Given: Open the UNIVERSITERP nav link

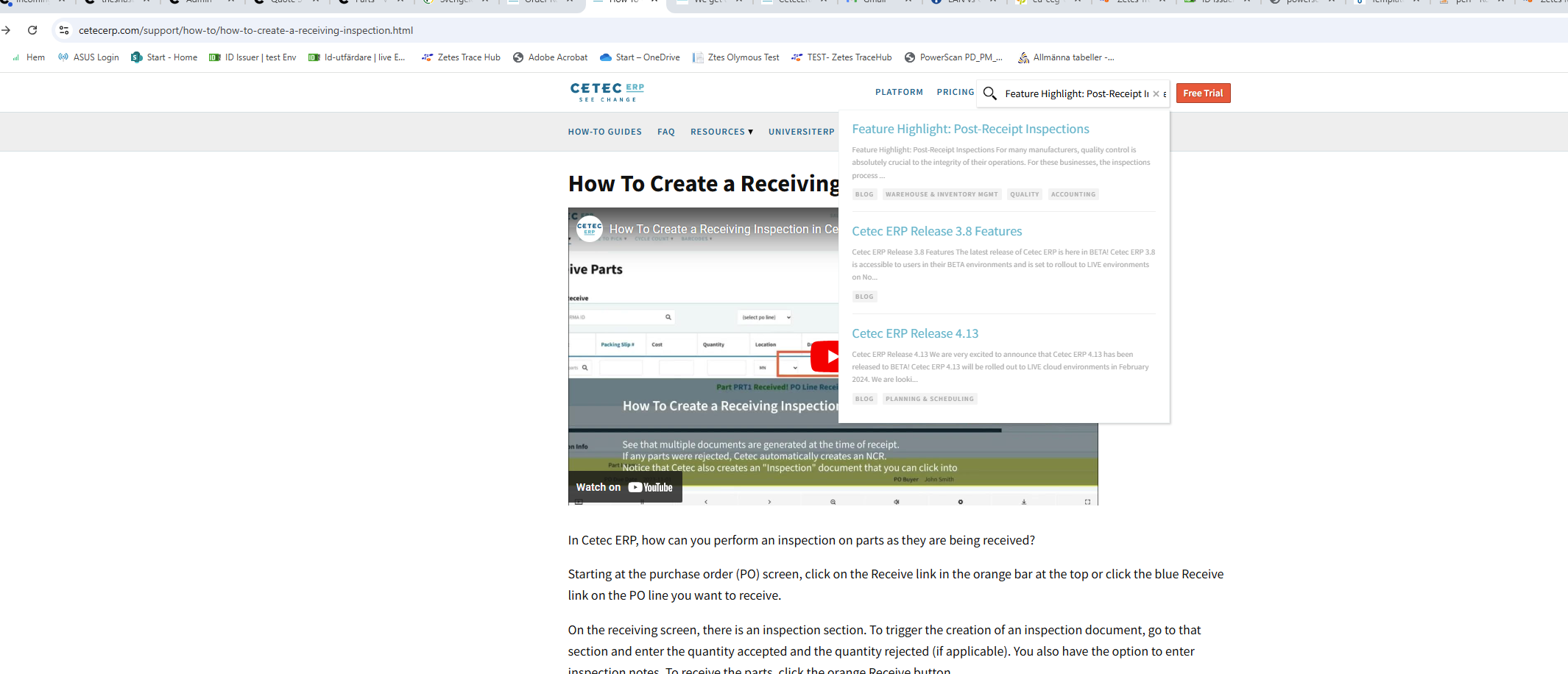Looking at the screenshot, I should click(801, 132).
